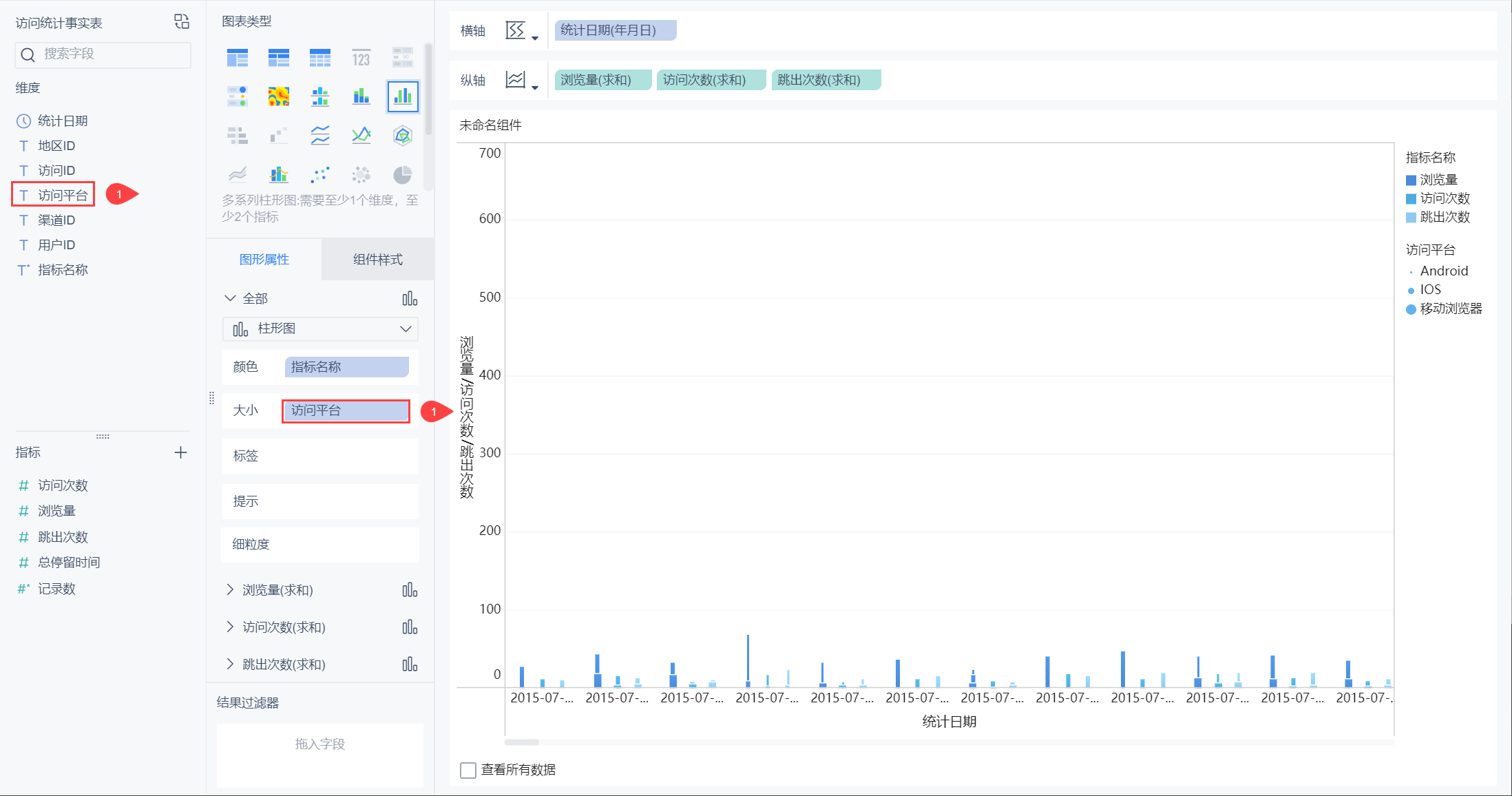The height and width of the screenshot is (796, 1512).
Task: Click the add indicator plus icon
Action: click(180, 452)
